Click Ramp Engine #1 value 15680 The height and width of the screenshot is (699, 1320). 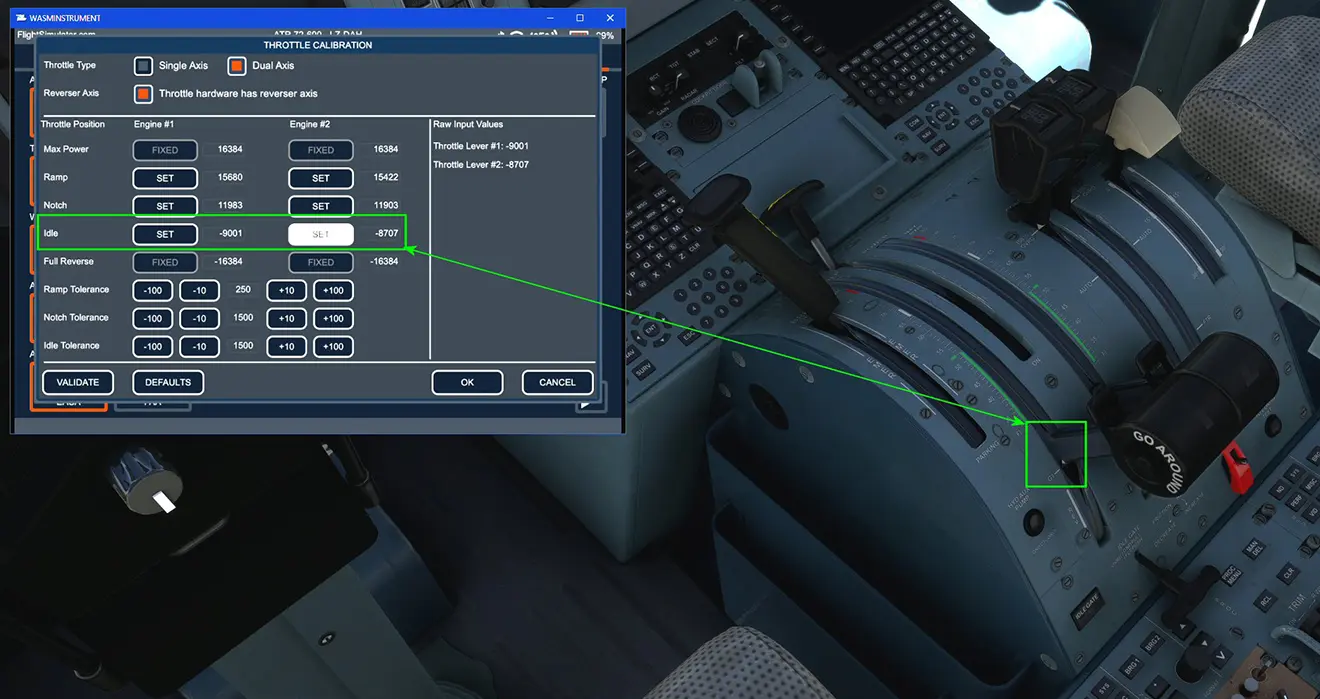tap(230, 178)
